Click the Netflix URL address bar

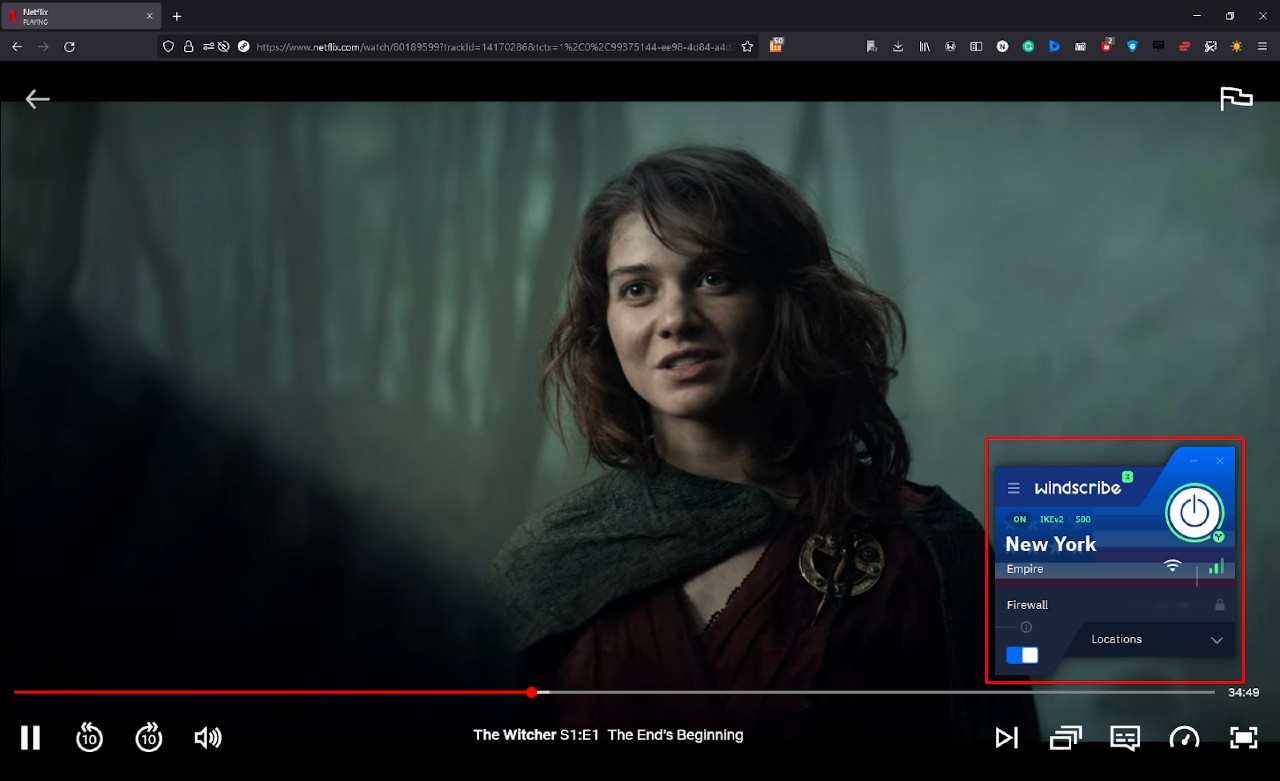(495, 46)
